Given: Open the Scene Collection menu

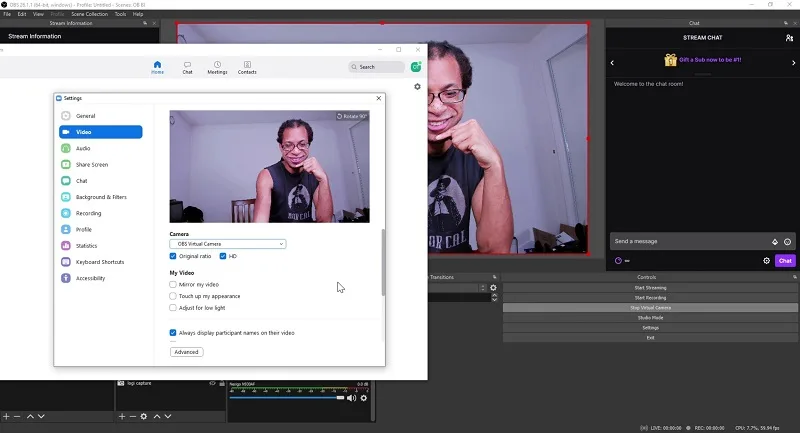Looking at the screenshot, I should coord(89,14).
